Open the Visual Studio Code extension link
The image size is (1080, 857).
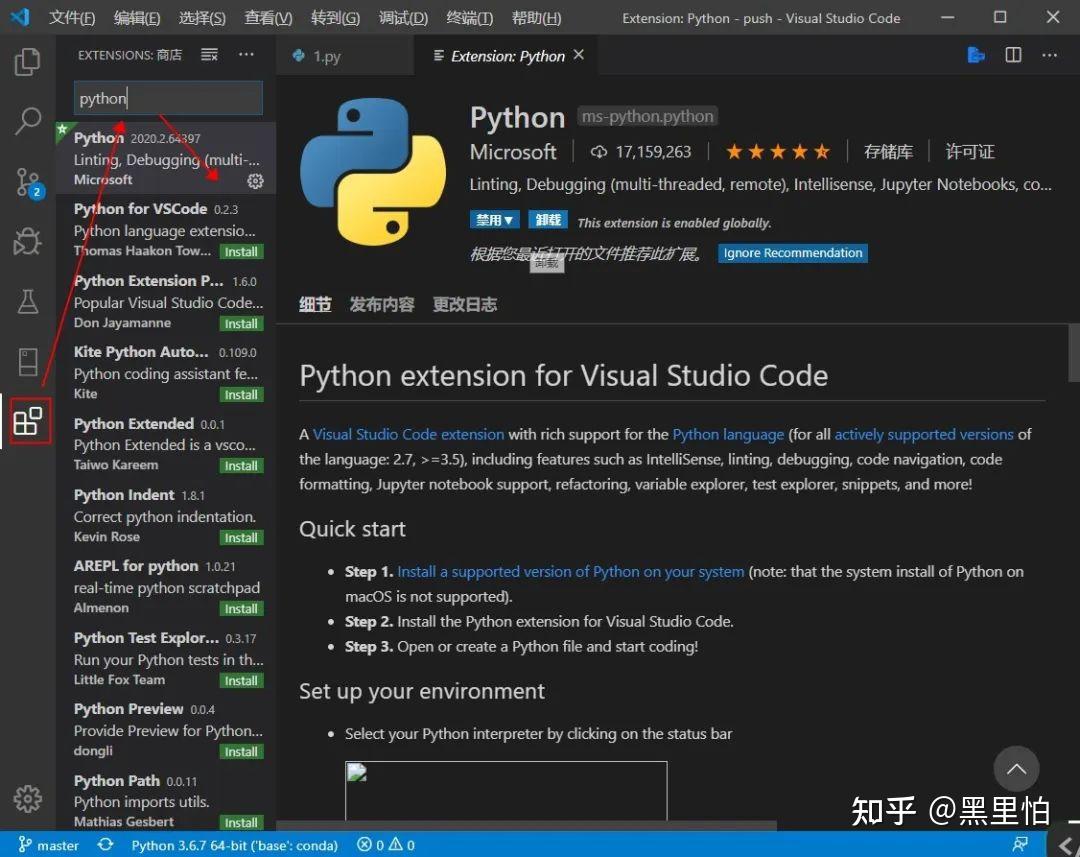408,434
